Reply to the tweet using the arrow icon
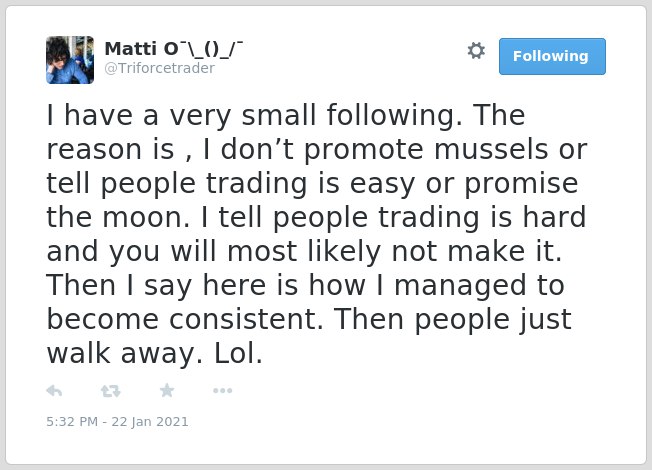Image resolution: width=652 pixels, height=470 pixels. point(54,391)
